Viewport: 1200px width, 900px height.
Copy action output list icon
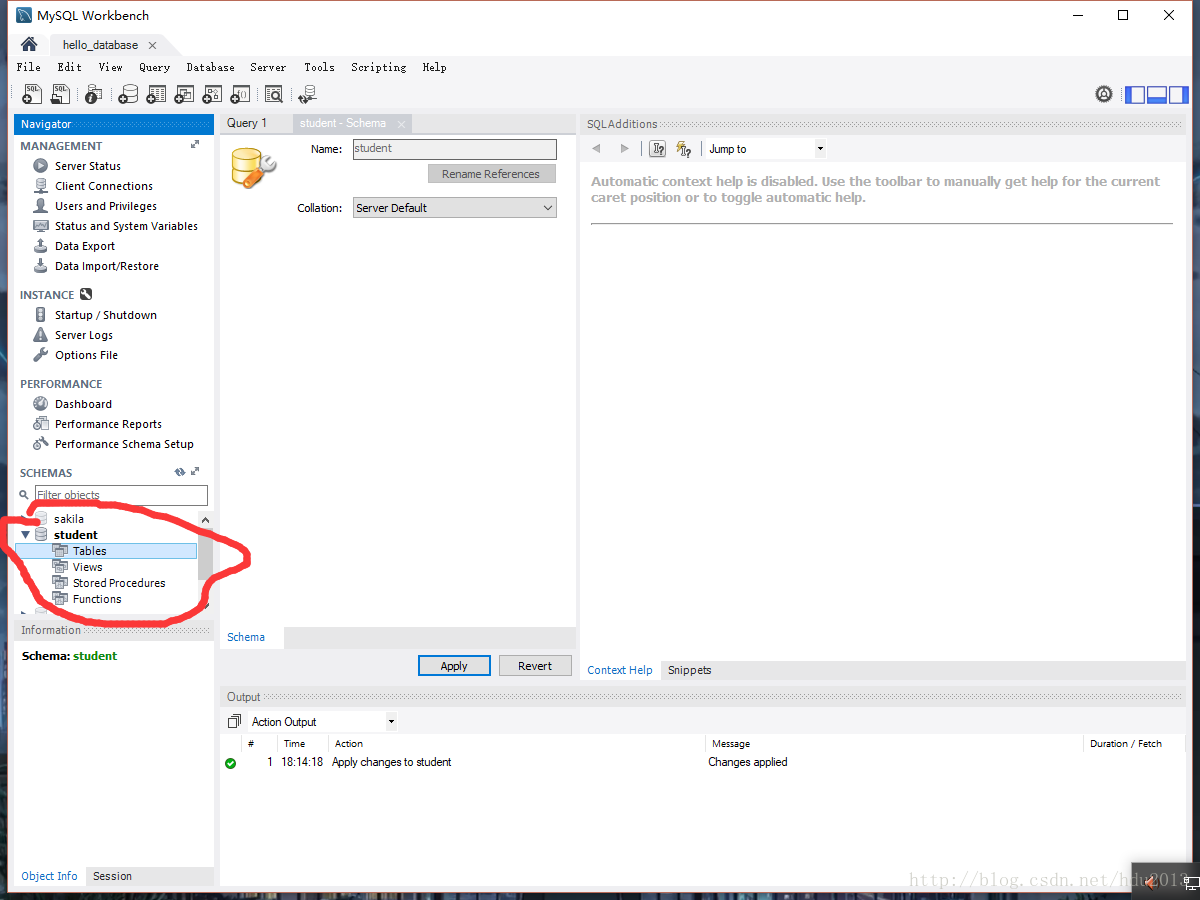tap(234, 721)
